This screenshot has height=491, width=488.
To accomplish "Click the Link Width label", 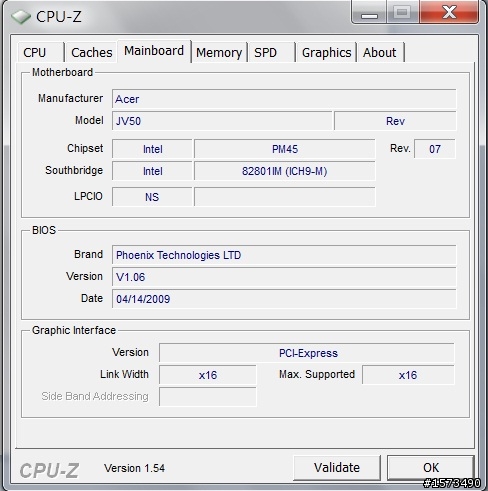I will 124,374.
